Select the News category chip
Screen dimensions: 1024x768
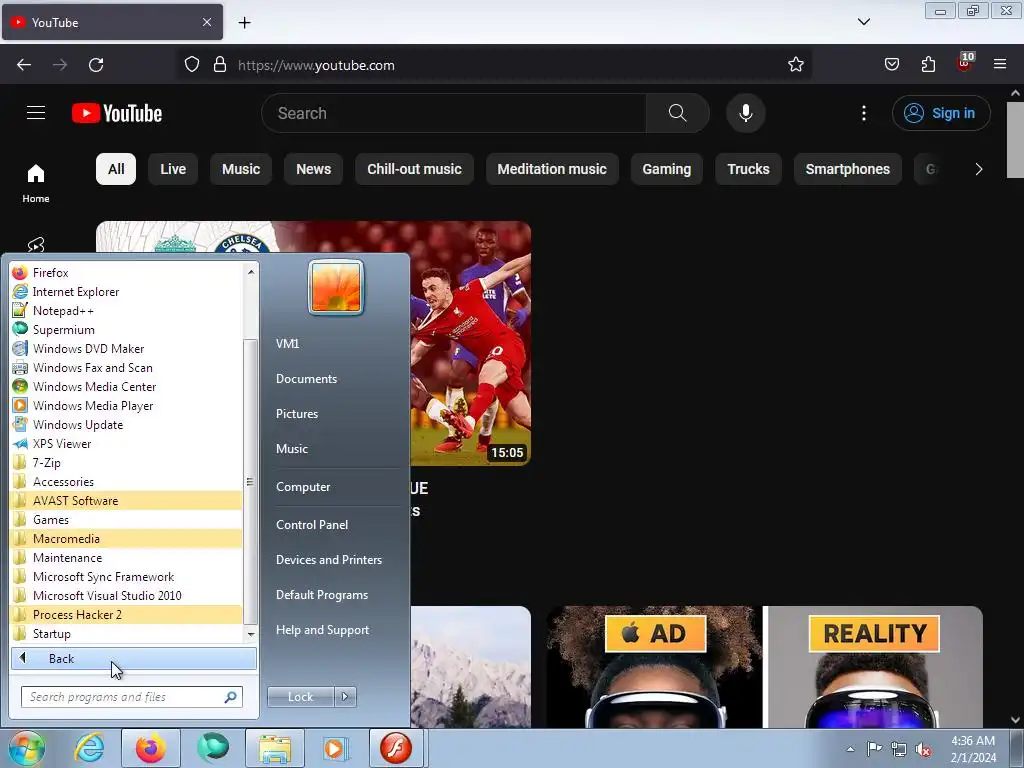[x=313, y=169]
